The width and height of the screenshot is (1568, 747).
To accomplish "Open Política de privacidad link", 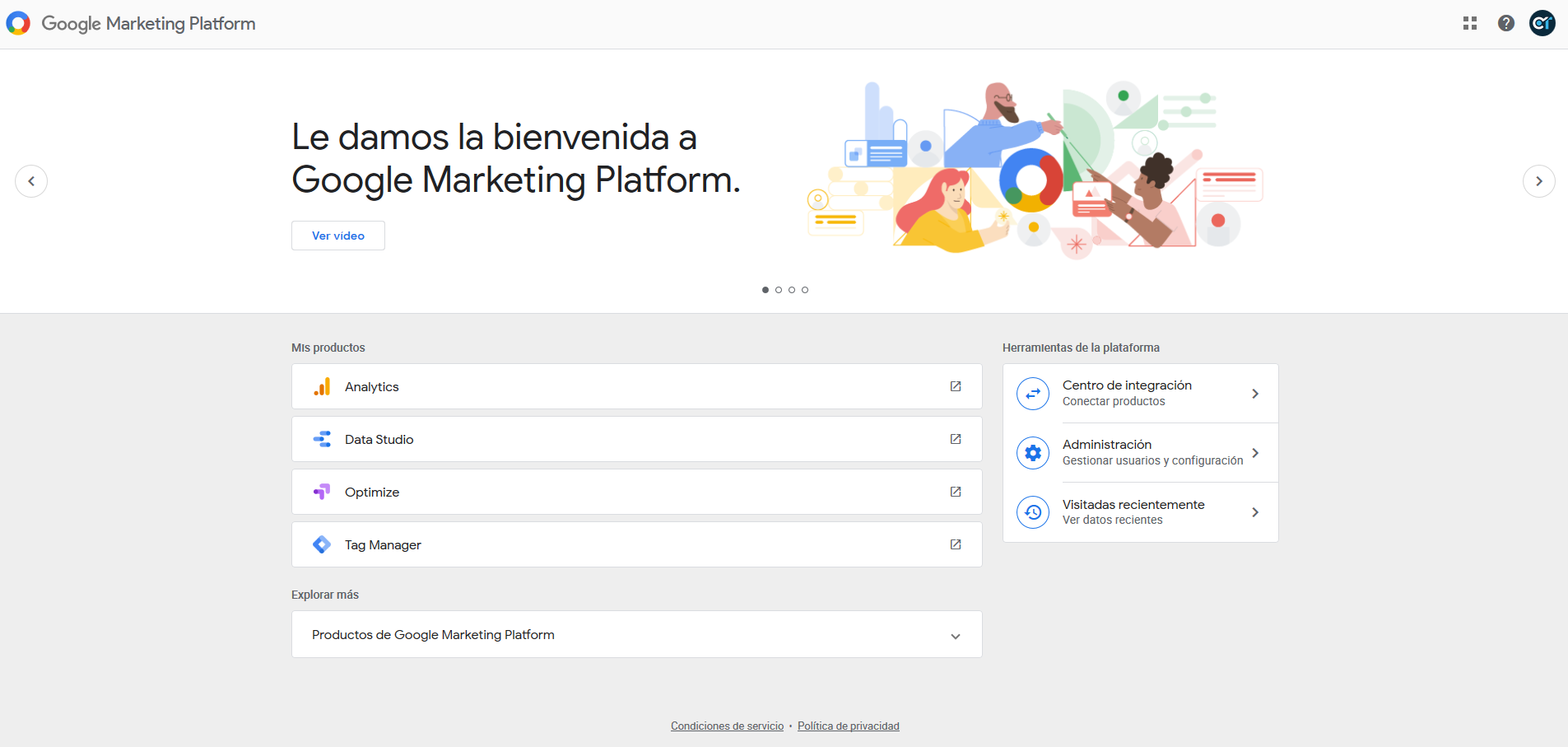I will pos(848,726).
